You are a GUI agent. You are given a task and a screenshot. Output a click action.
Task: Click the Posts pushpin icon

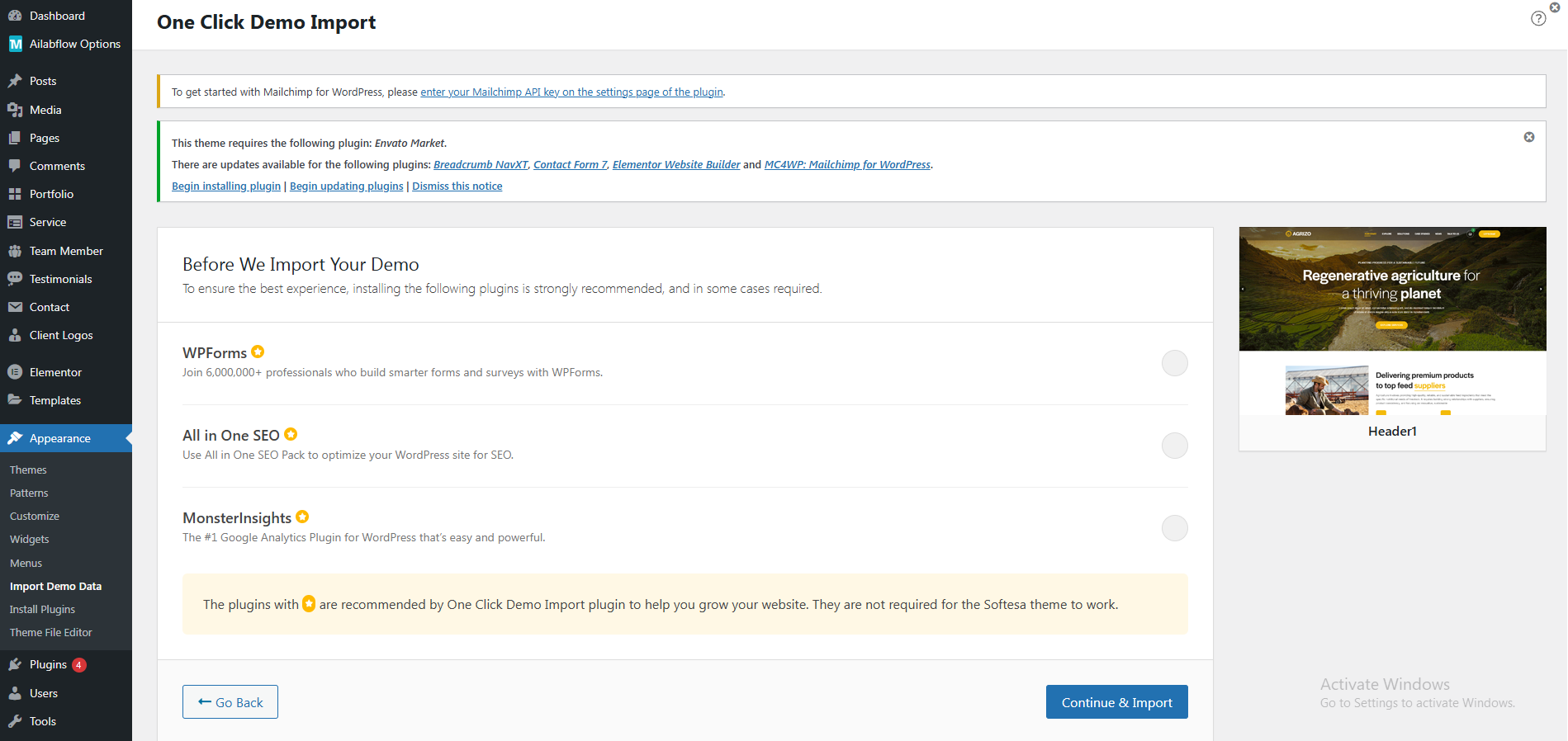point(15,81)
